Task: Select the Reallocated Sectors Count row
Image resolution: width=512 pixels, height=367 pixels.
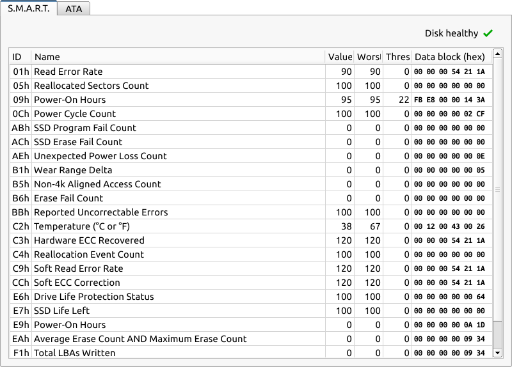Action: coord(251,86)
